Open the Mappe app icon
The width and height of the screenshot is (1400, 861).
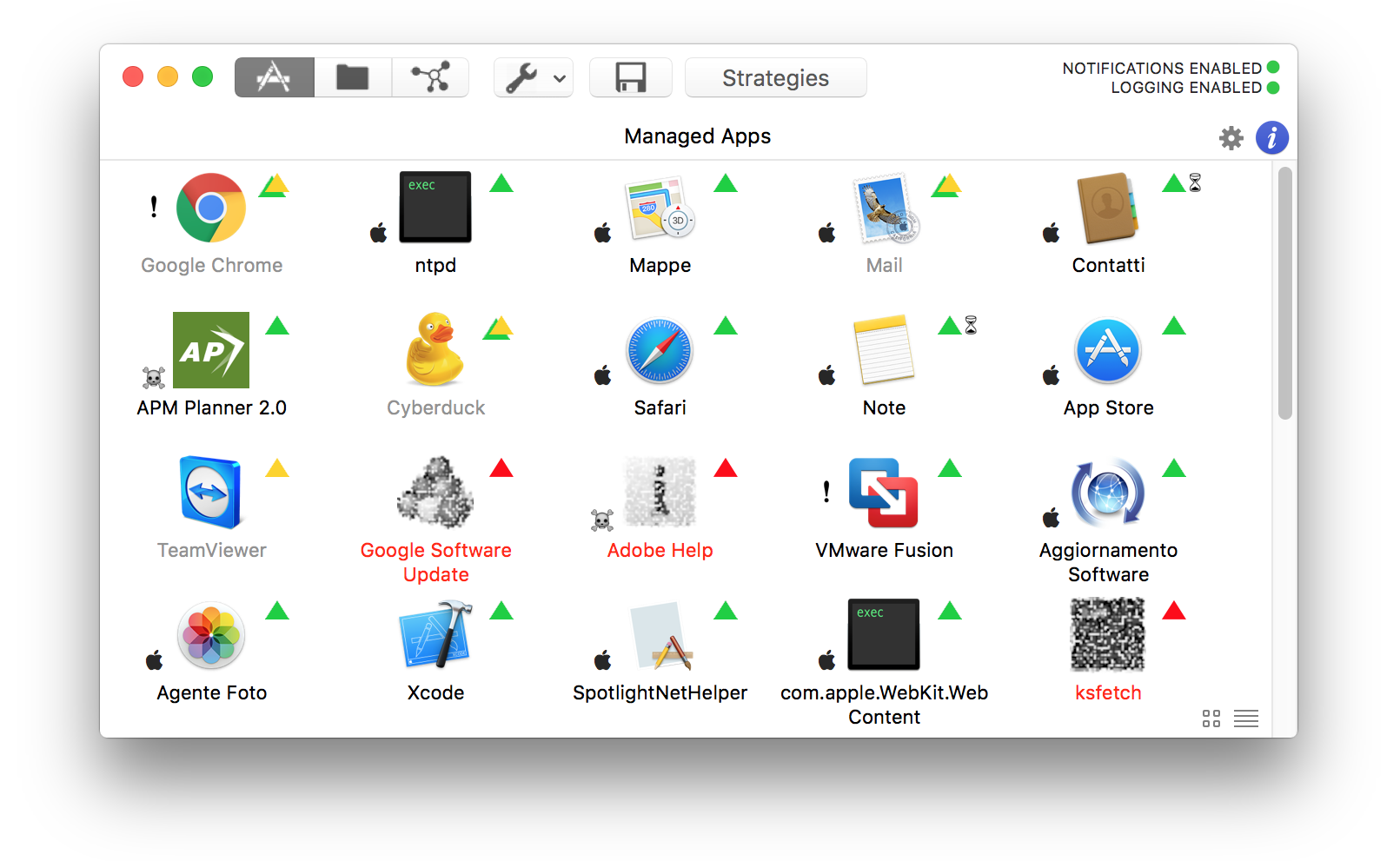[x=660, y=209]
